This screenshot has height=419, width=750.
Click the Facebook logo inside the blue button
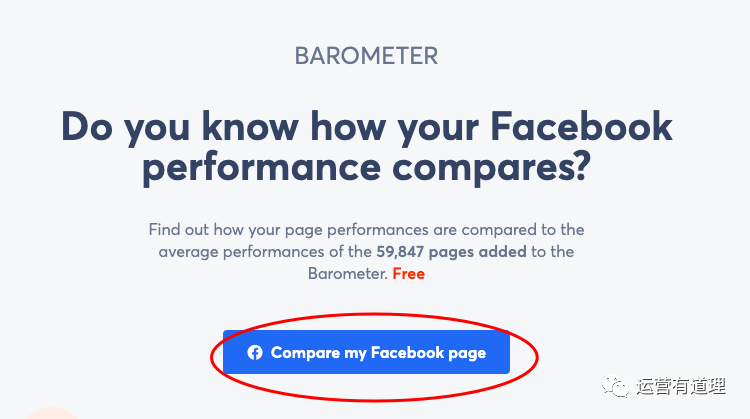click(x=255, y=353)
